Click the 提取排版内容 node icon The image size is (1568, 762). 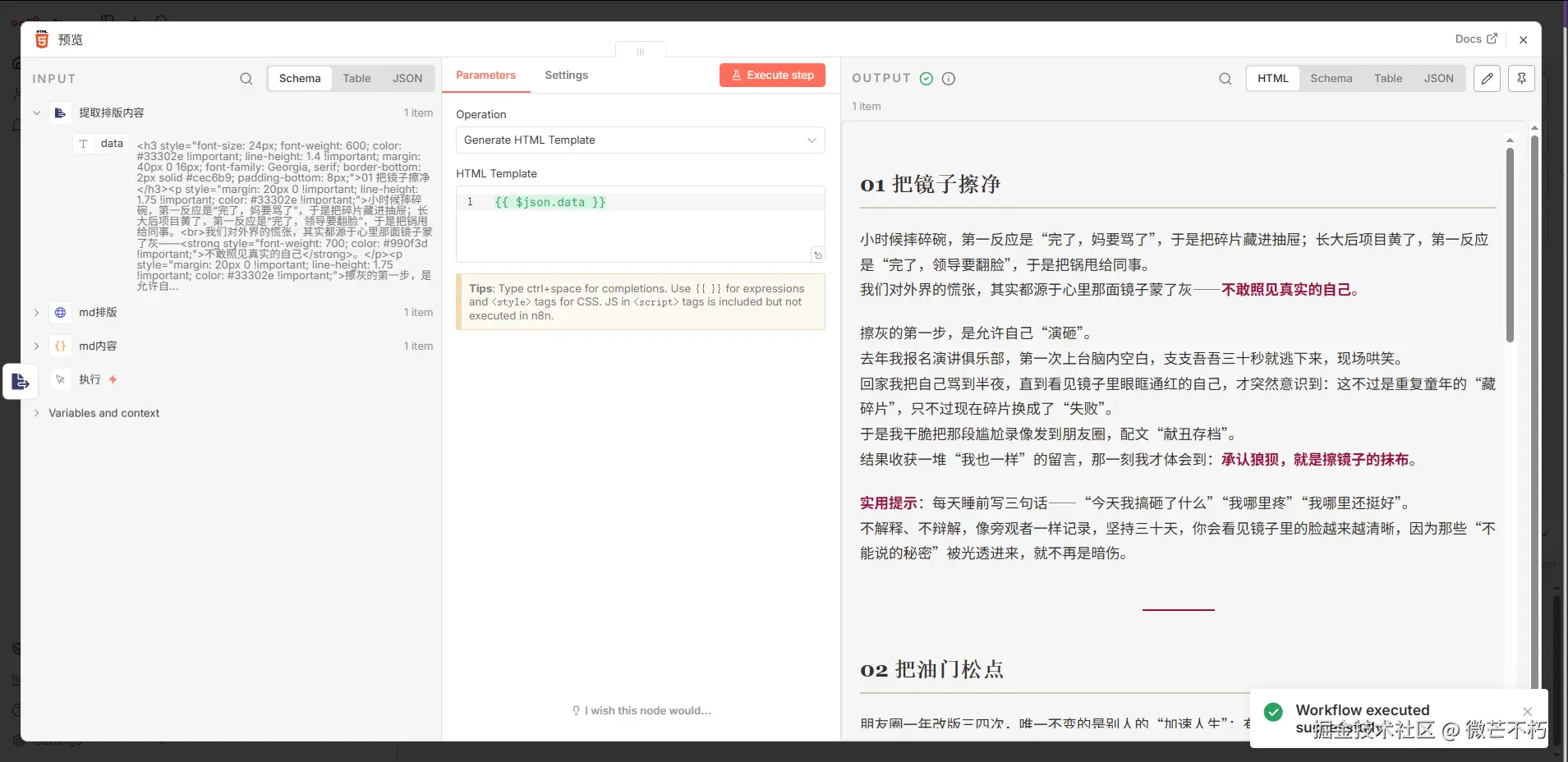(60, 113)
